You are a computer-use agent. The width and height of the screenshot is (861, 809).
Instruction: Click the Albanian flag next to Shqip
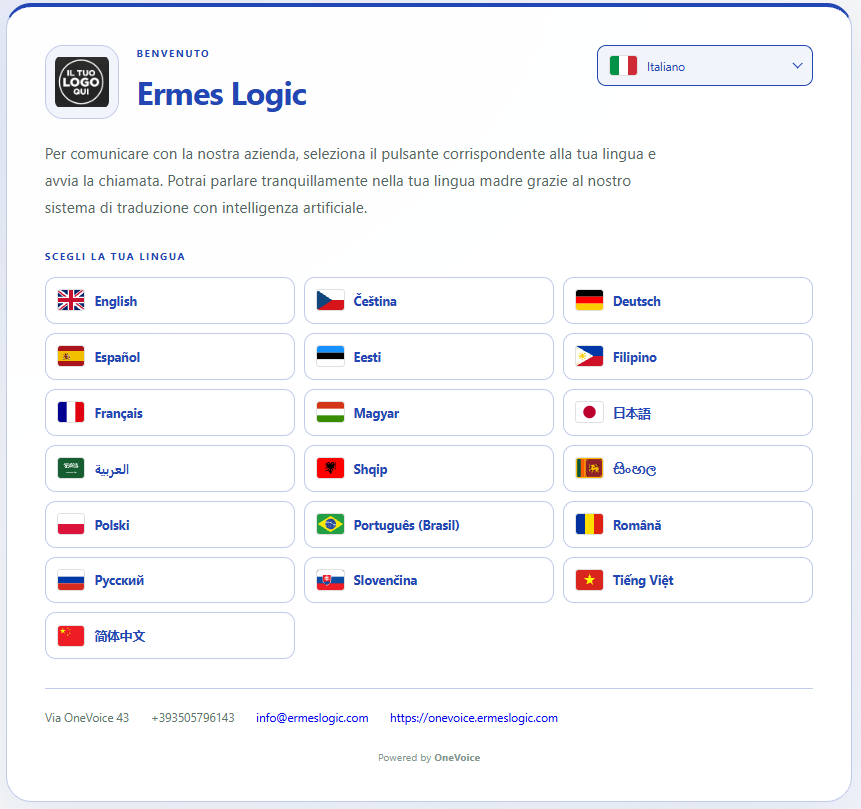pos(330,468)
